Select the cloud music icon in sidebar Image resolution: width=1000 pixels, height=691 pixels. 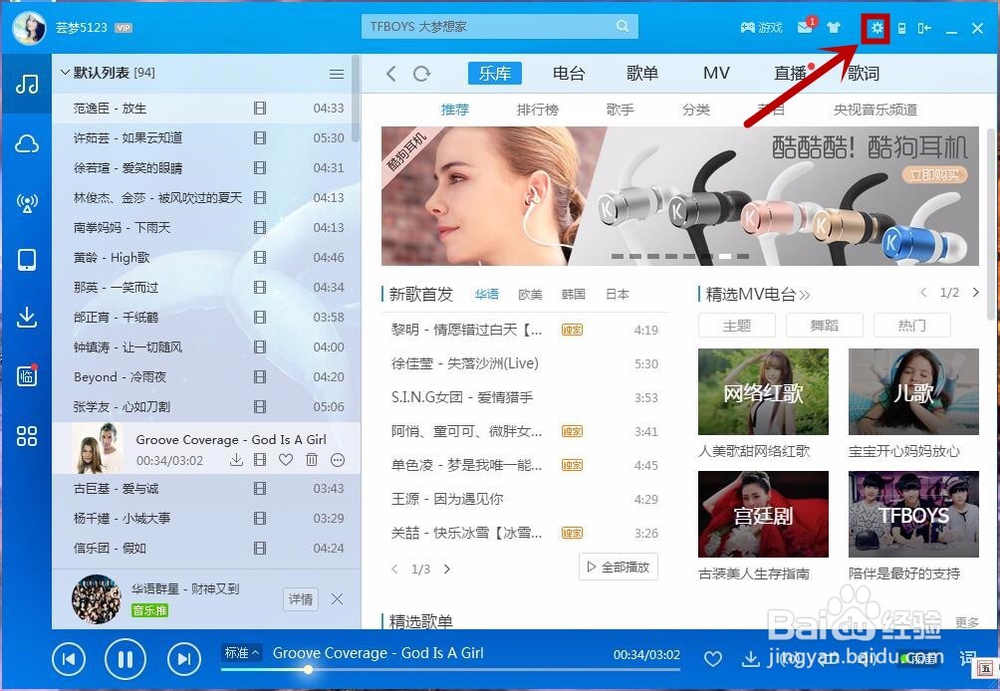pos(27,144)
